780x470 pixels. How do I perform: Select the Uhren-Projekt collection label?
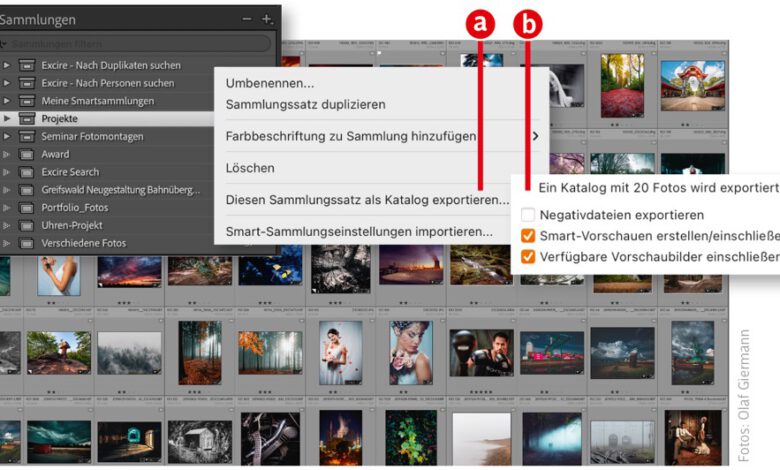[x=72, y=225]
